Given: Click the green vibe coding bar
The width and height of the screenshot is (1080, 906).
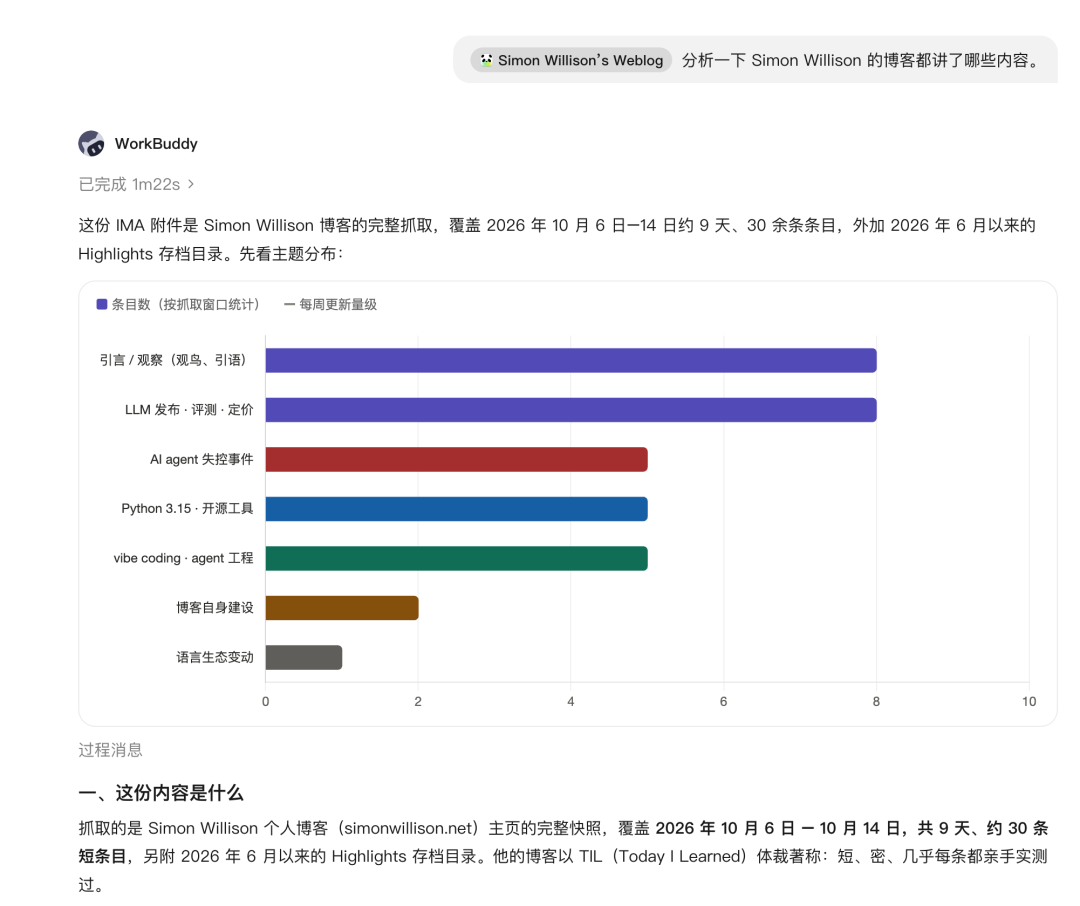Looking at the screenshot, I should (457, 559).
